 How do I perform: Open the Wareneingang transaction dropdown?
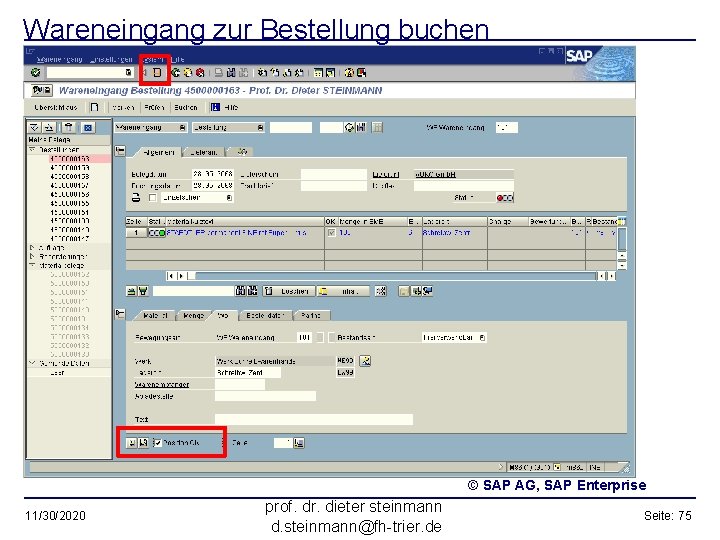coord(182,128)
